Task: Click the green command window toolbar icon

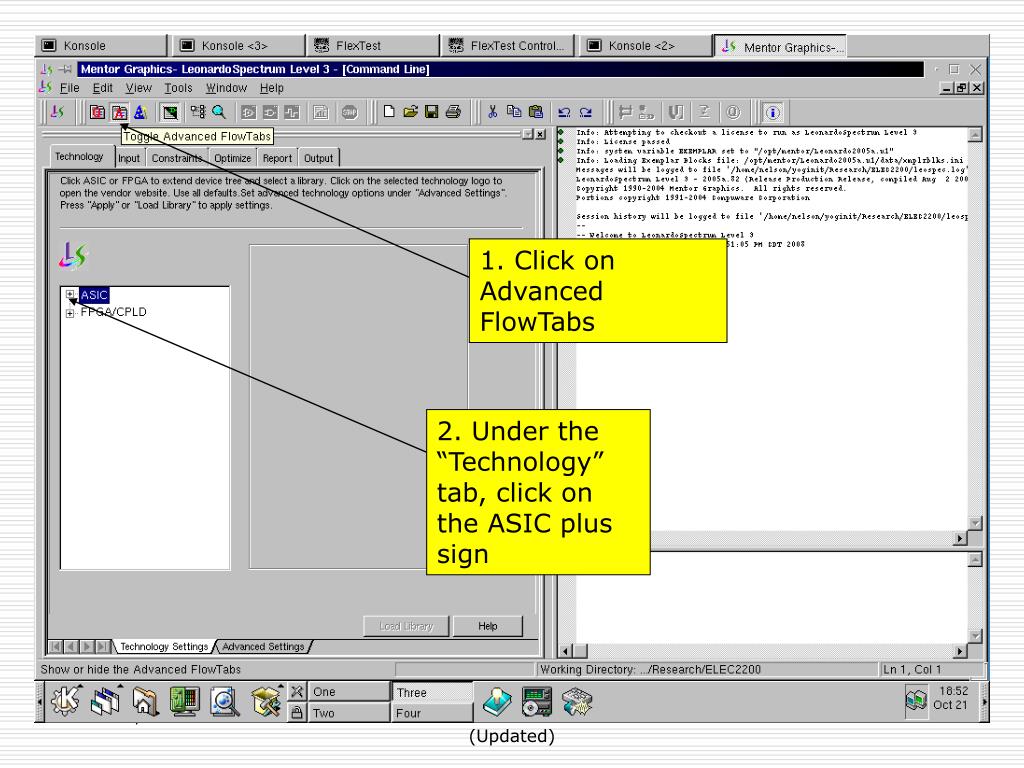Action: (170, 112)
